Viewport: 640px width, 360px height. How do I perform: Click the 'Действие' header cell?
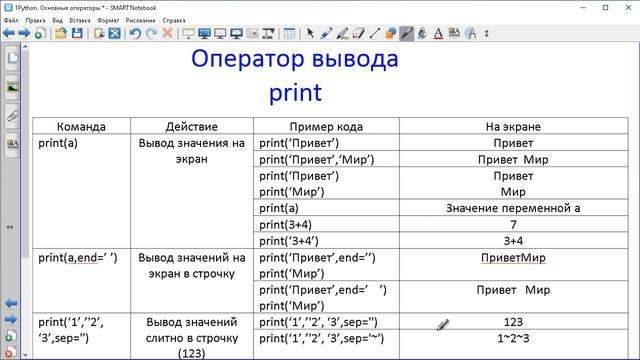[192, 126]
